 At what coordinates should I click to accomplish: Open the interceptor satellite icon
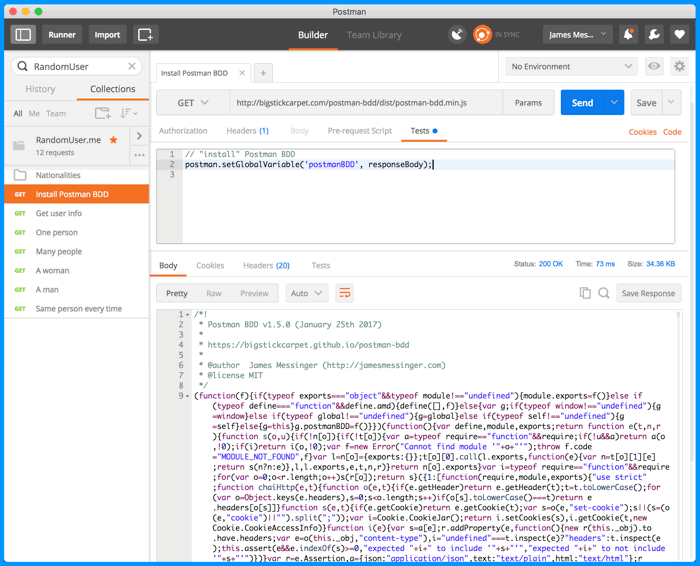(457, 34)
